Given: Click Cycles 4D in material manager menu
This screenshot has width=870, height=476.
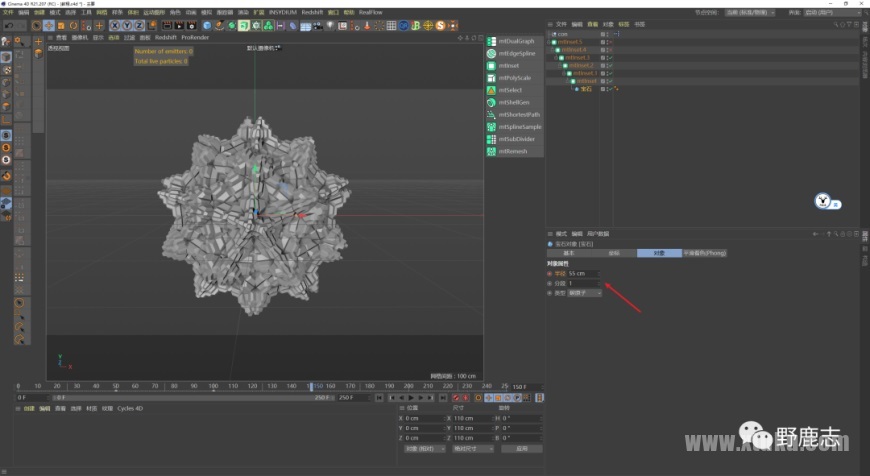Looking at the screenshot, I should (x=130, y=408).
